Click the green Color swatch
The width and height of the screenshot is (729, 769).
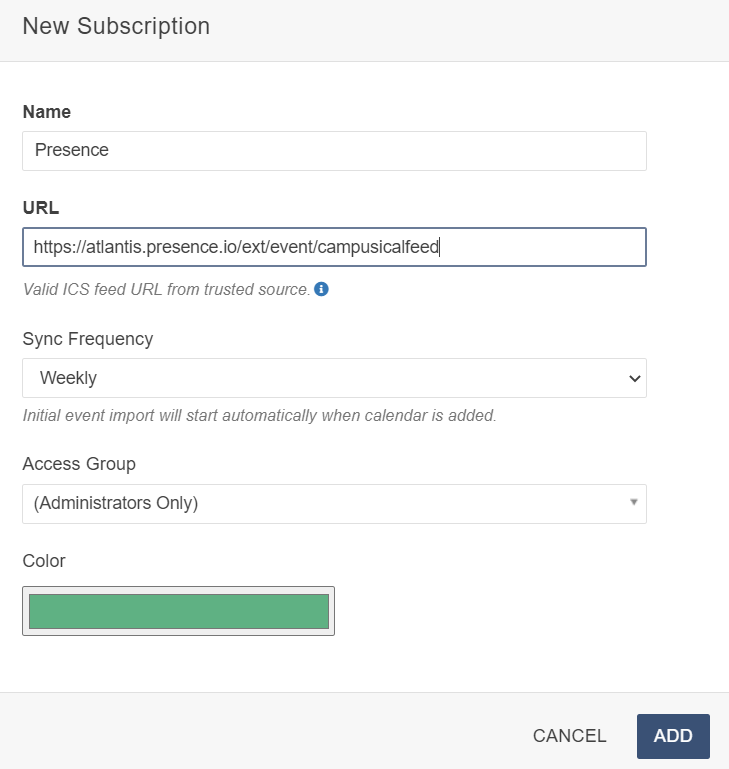[x=178, y=611]
